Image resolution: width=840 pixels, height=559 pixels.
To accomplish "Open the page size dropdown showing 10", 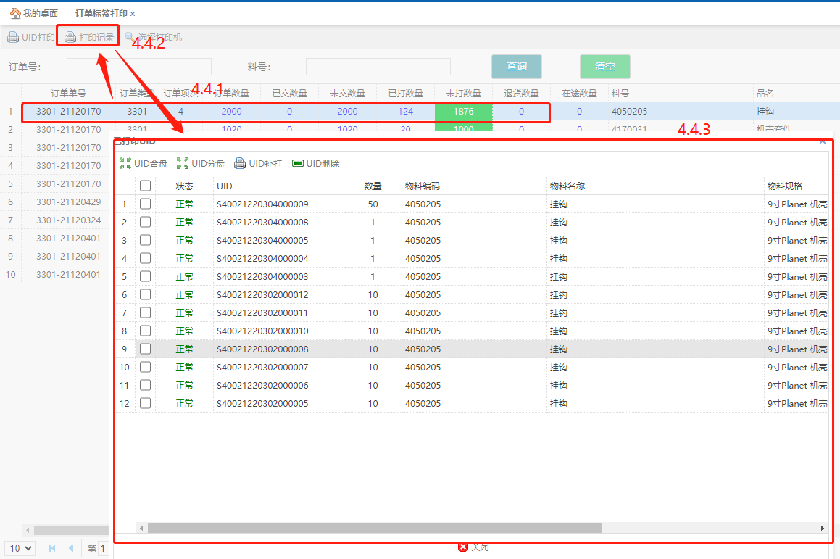I will (21, 548).
